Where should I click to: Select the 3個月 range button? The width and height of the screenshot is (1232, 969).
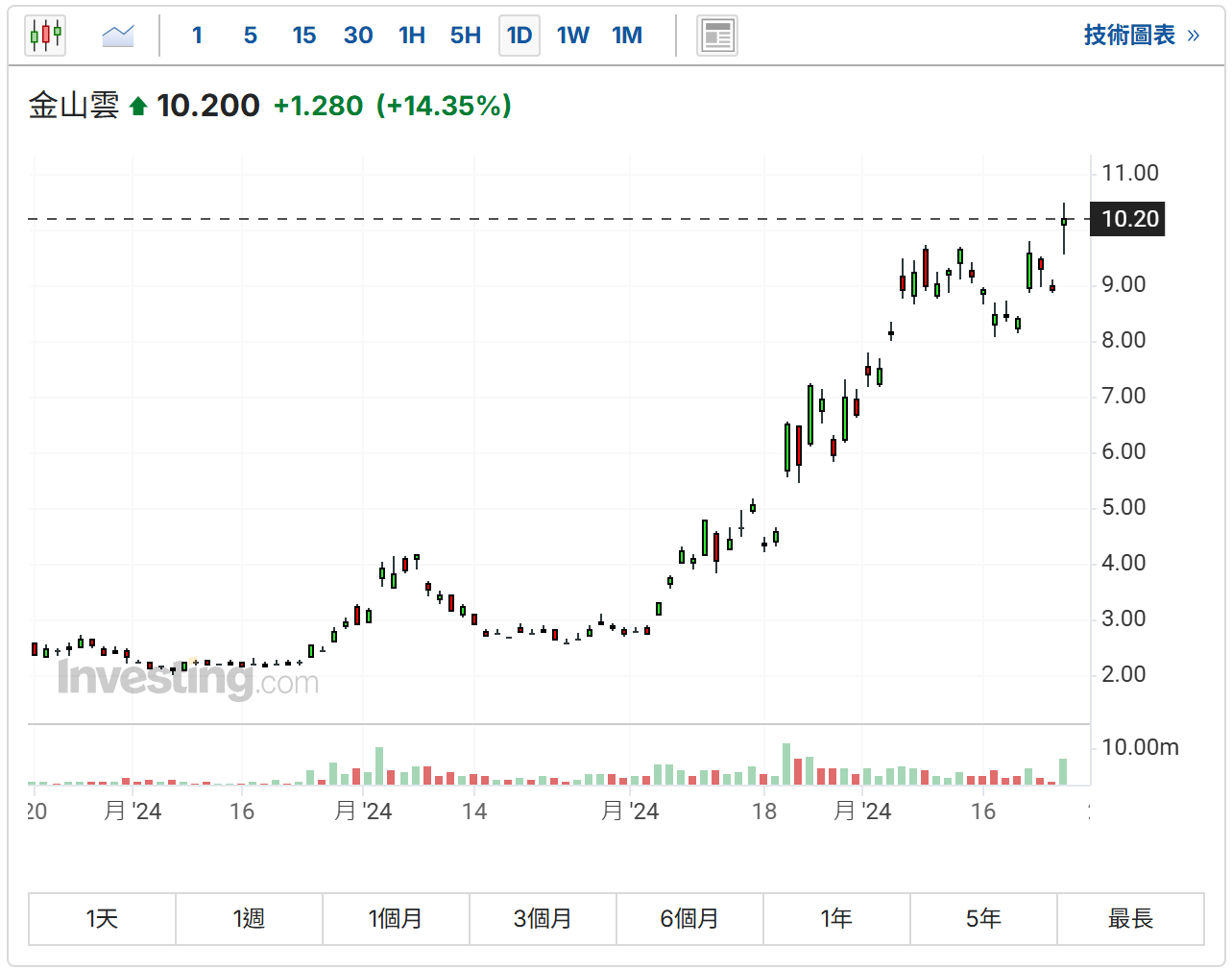543,919
